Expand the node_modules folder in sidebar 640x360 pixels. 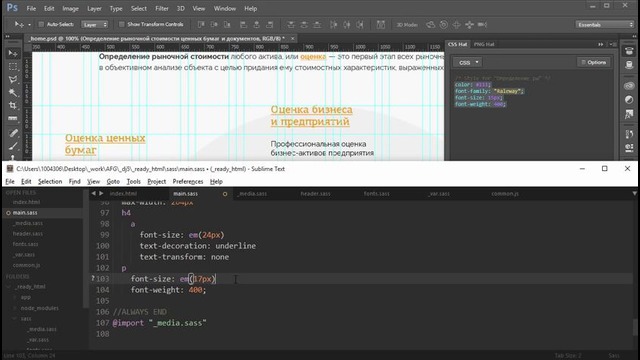(x=15, y=308)
